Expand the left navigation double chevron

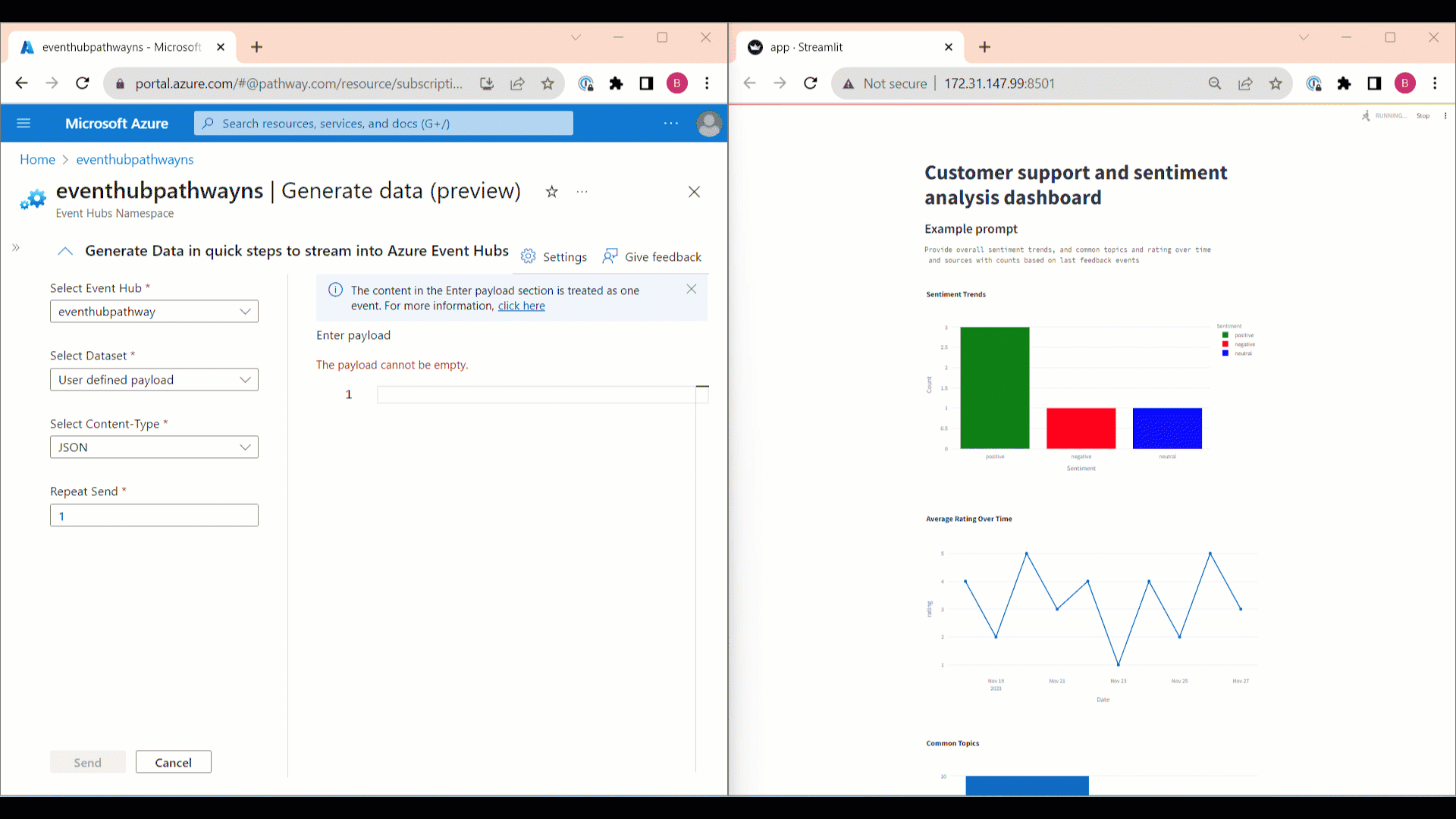tap(16, 248)
